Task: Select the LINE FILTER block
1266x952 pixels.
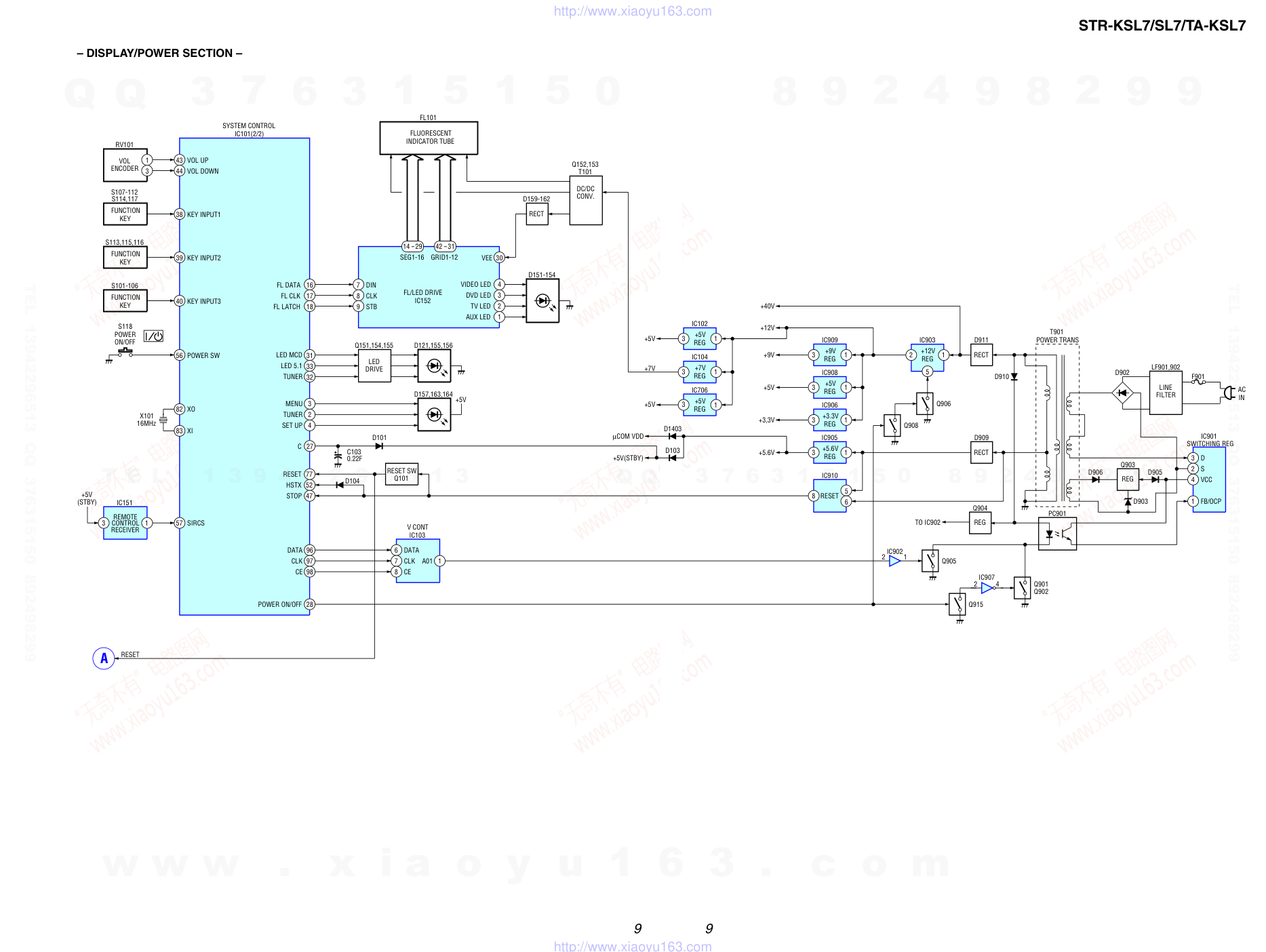Action: pyautogui.click(x=1166, y=393)
